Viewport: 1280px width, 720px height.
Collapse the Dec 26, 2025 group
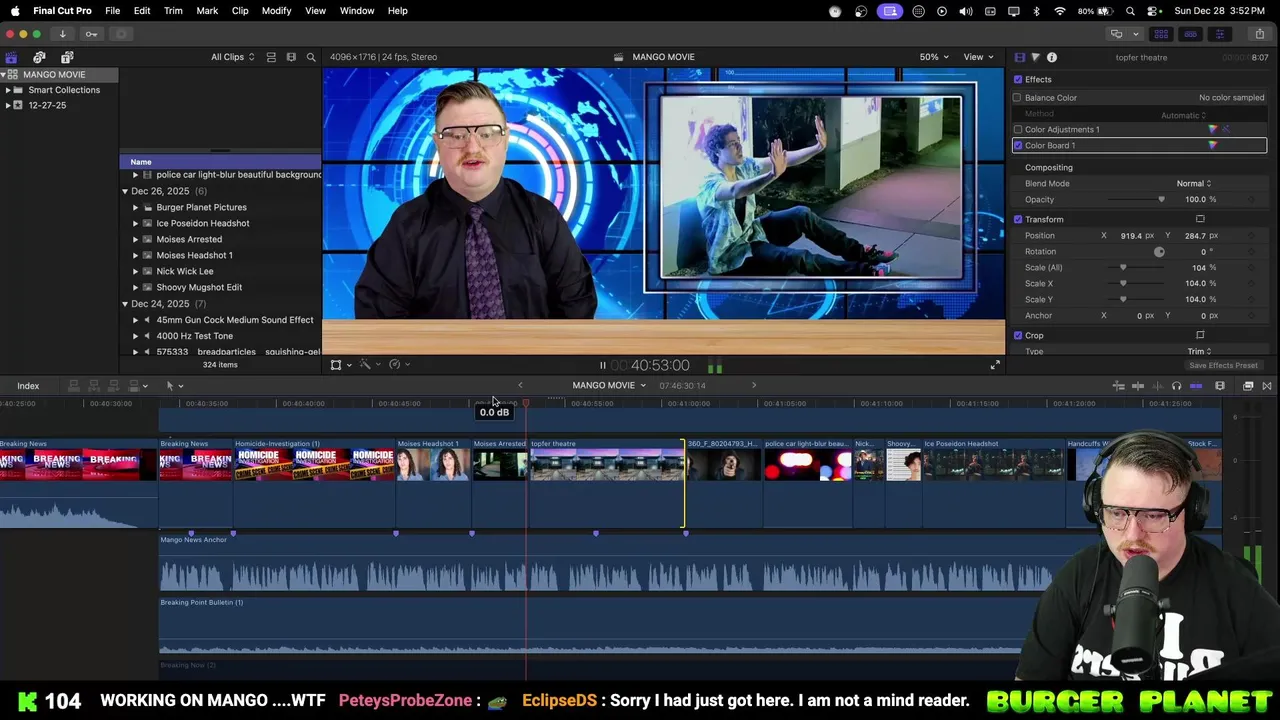pos(125,191)
